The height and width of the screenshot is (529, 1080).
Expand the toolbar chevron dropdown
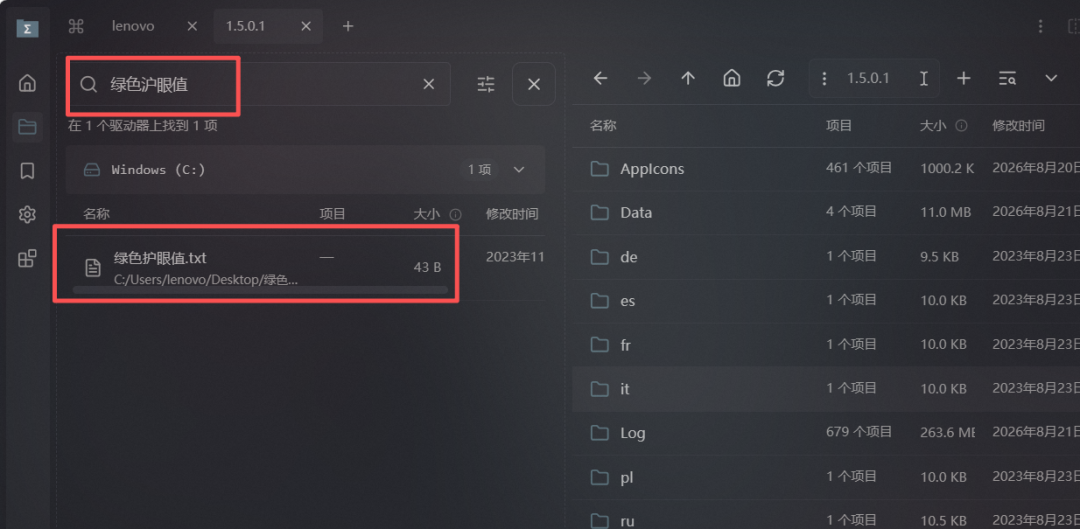click(x=1051, y=79)
